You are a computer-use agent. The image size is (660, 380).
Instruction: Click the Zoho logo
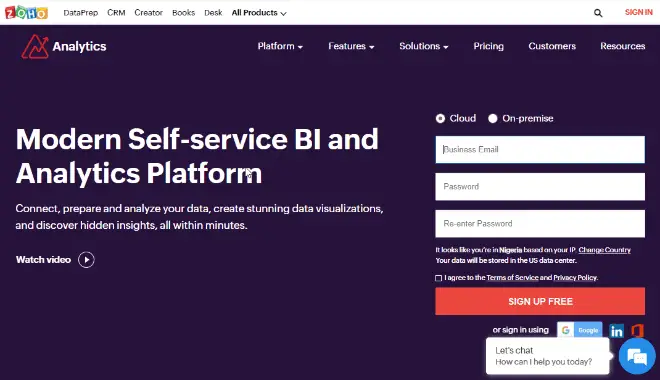pos(26,13)
